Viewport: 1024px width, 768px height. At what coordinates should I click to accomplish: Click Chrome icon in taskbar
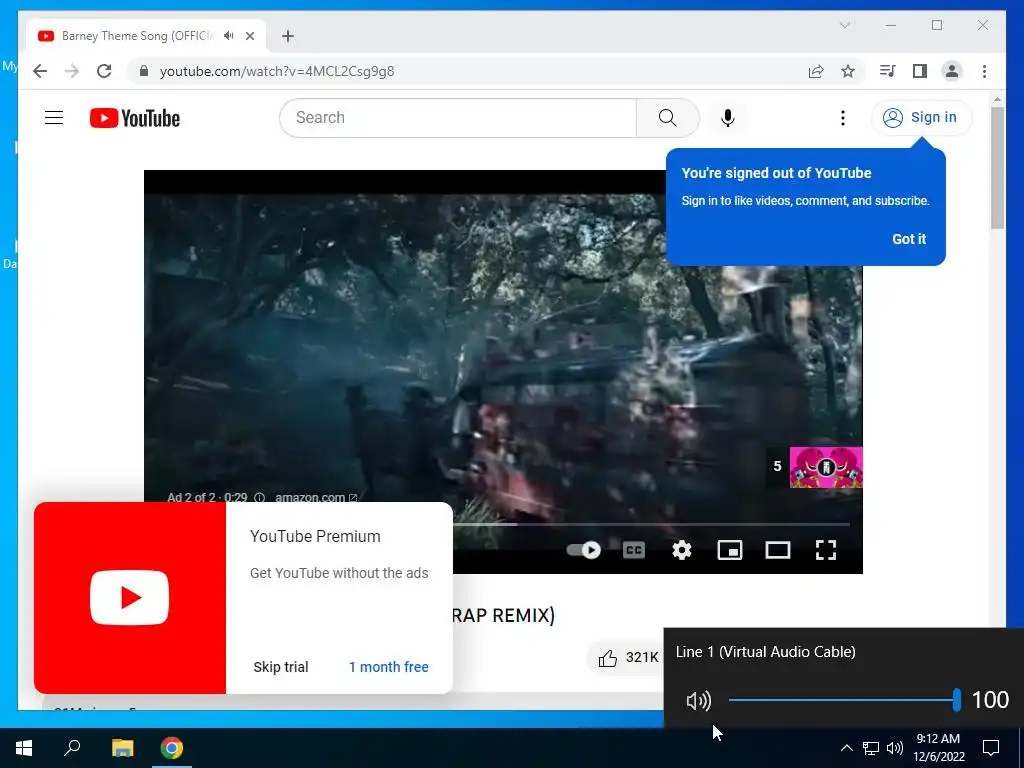click(x=172, y=748)
